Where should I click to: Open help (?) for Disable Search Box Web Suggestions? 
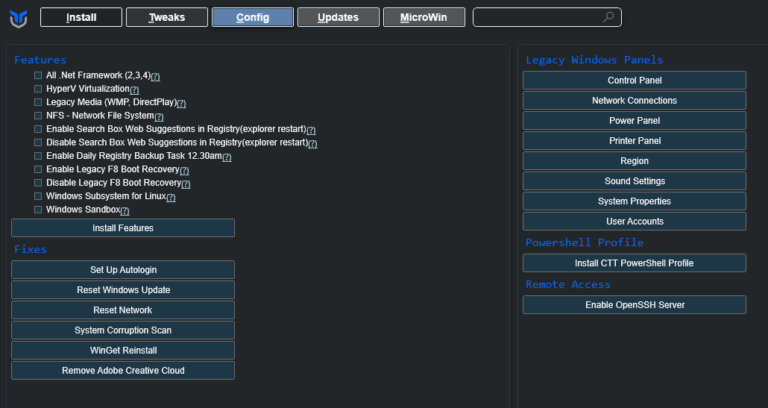click(x=312, y=144)
